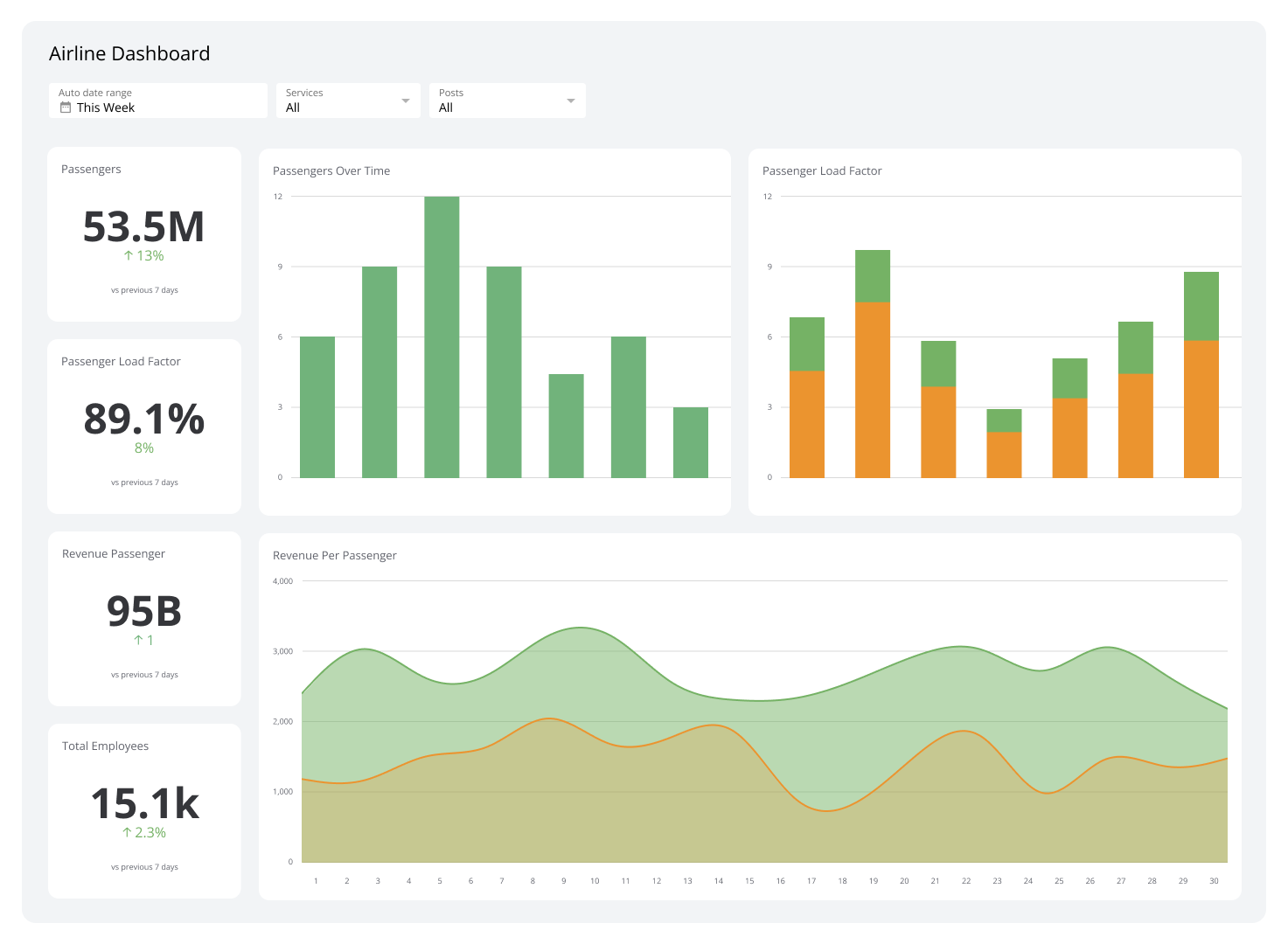
Task: Click the Revenue Per Passenger chart title
Action: 334,555
